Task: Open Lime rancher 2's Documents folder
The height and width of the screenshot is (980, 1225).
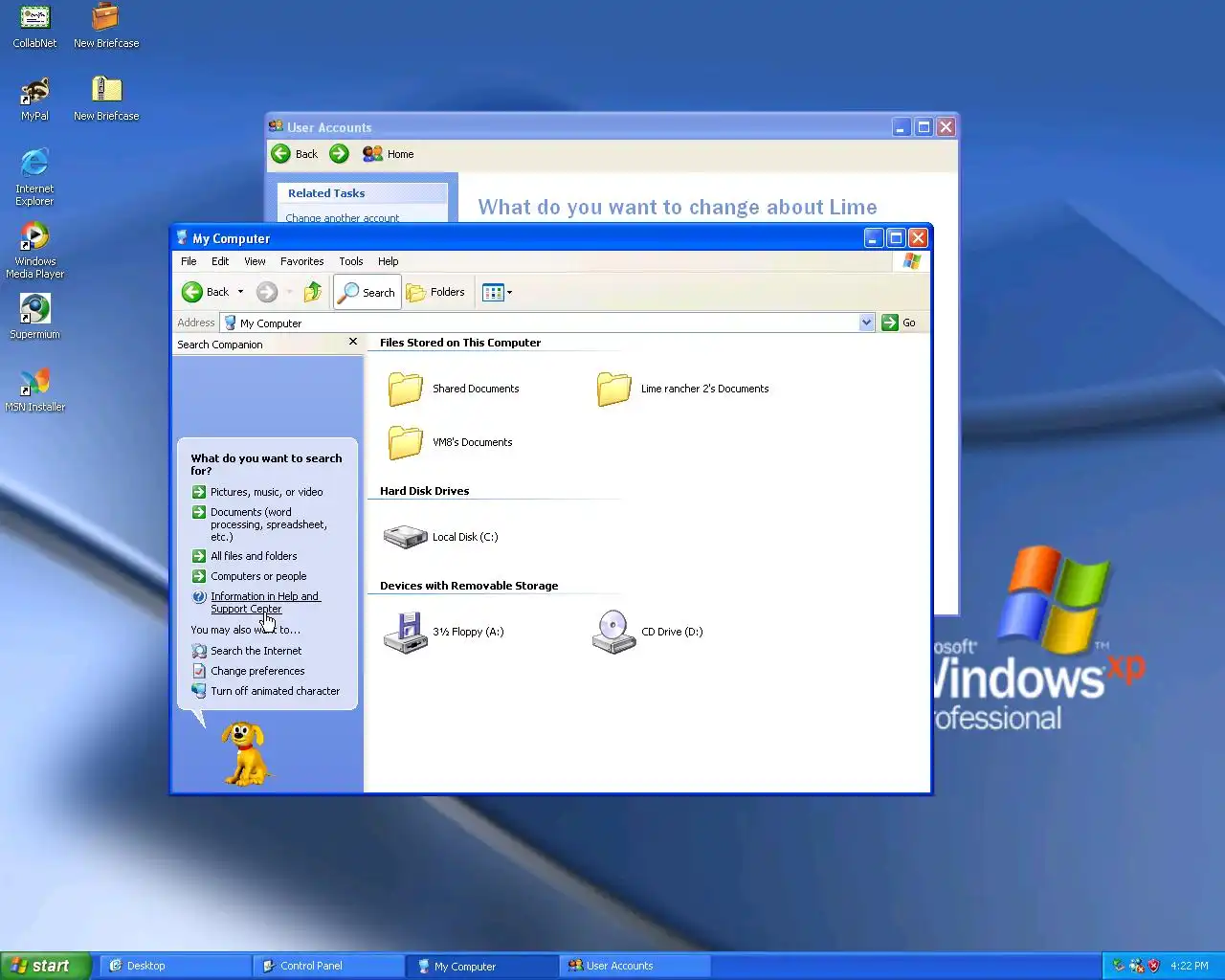Action: coord(682,389)
